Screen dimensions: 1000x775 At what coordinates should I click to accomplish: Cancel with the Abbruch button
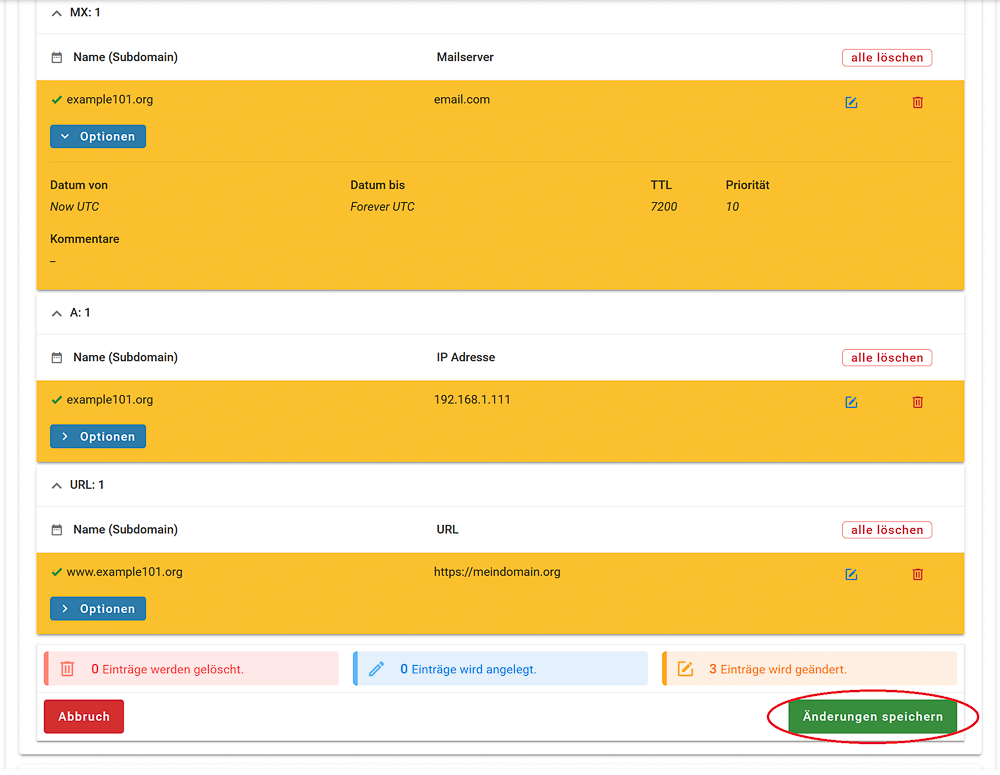click(x=84, y=716)
